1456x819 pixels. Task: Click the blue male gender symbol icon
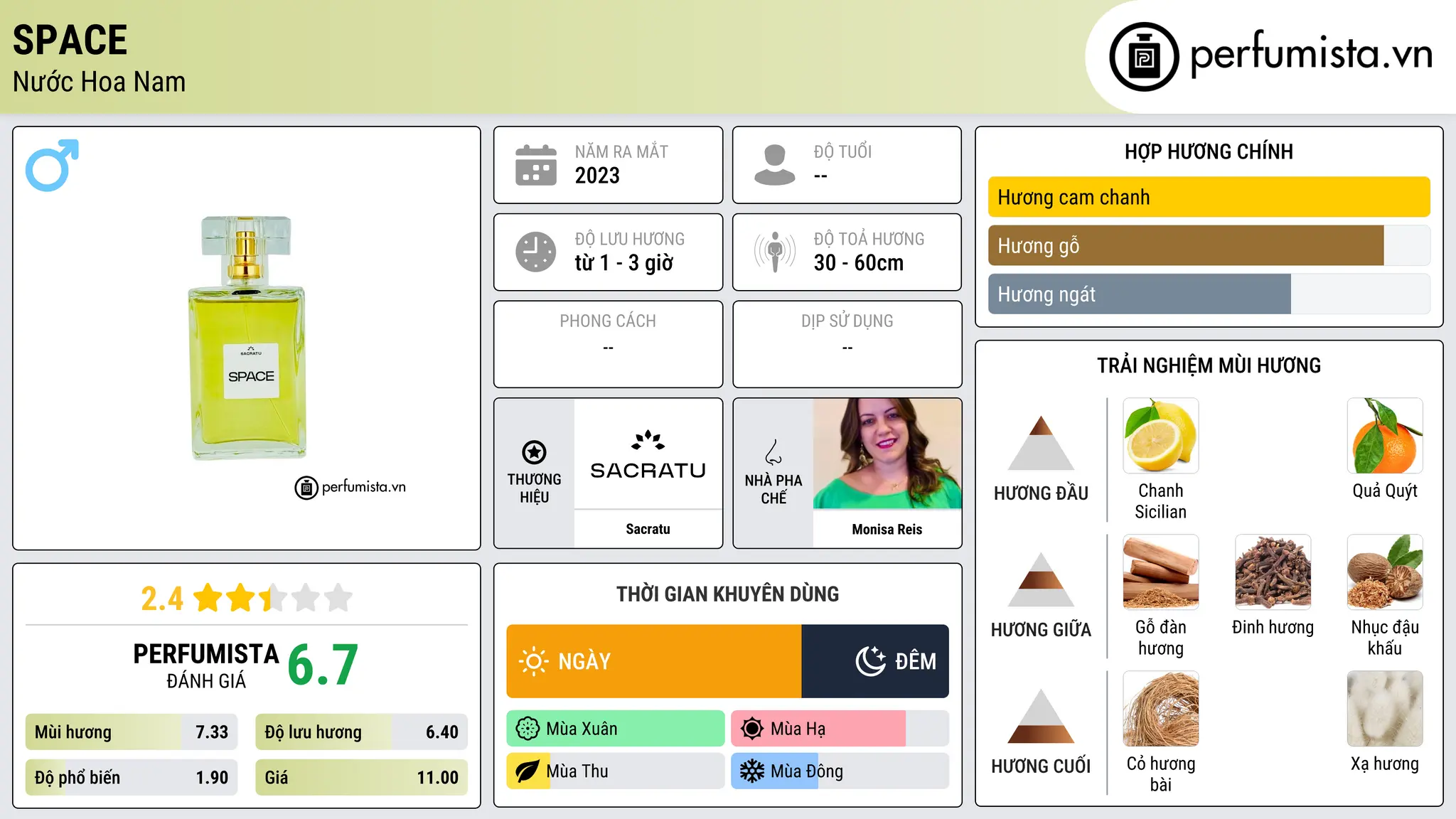52,165
